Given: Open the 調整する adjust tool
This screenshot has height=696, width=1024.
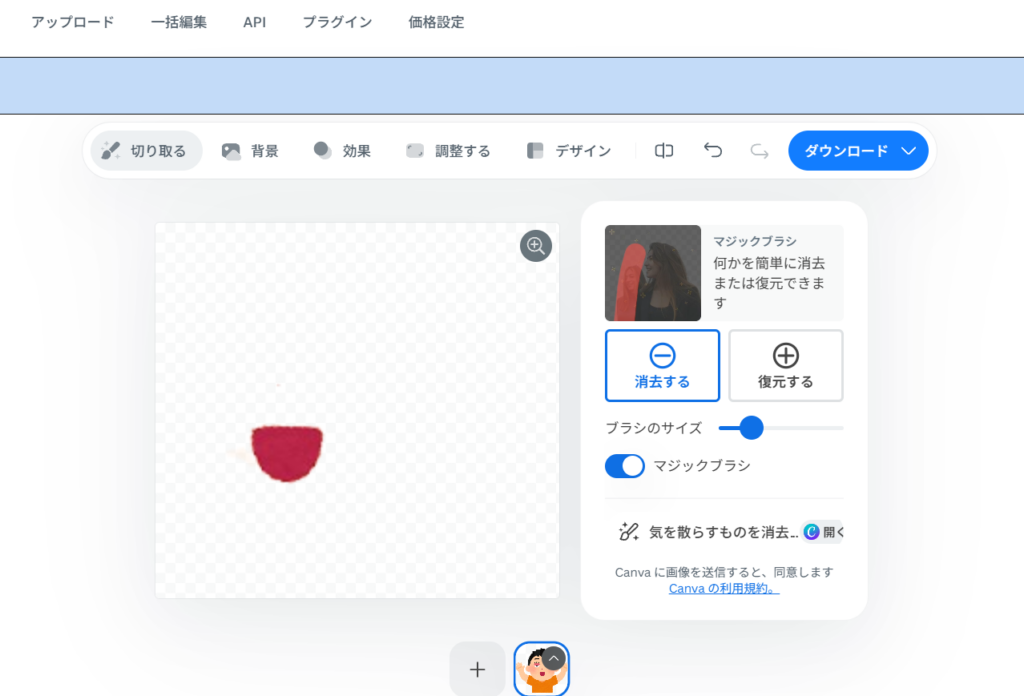Looking at the screenshot, I should coord(448,151).
